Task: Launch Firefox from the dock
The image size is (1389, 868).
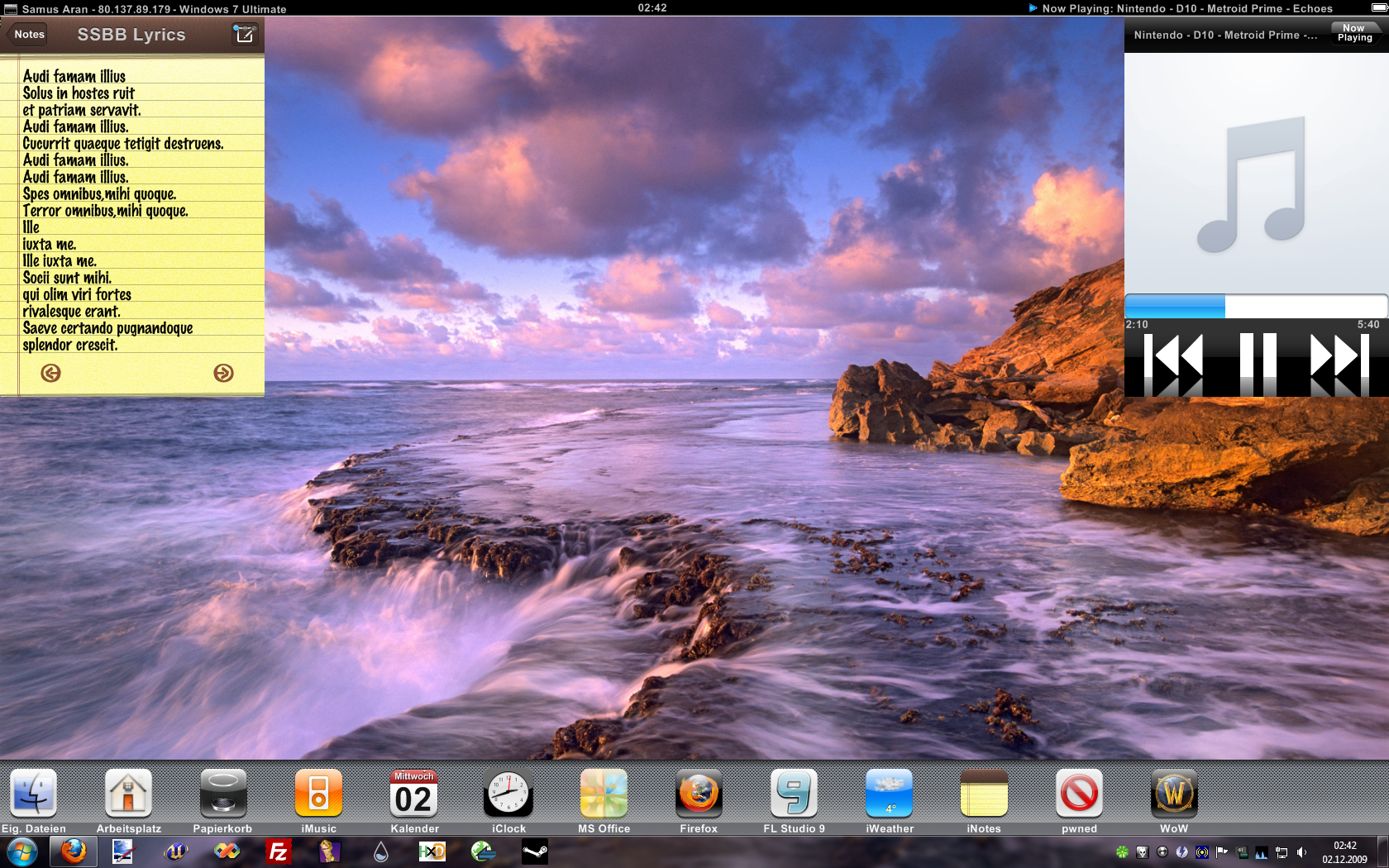Action: pos(699,793)
